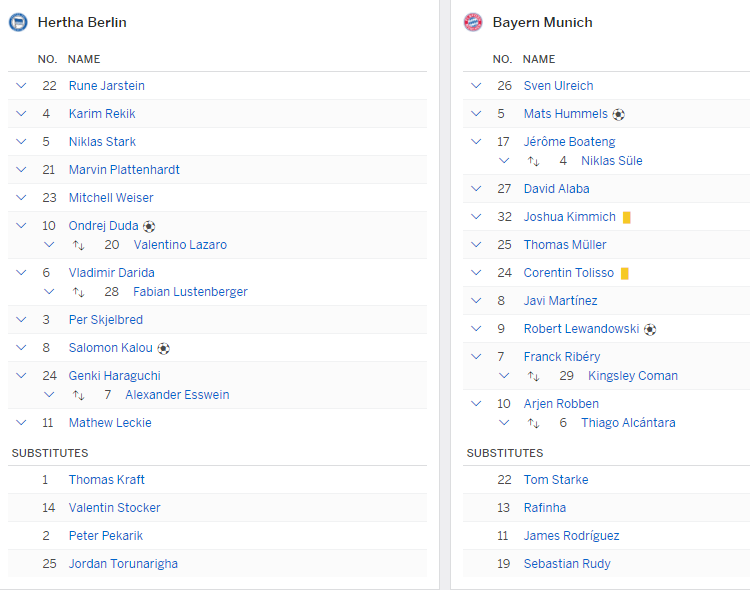
Task: Click the goal icon next to Robert Lewandowski
Action: [650, 329]
